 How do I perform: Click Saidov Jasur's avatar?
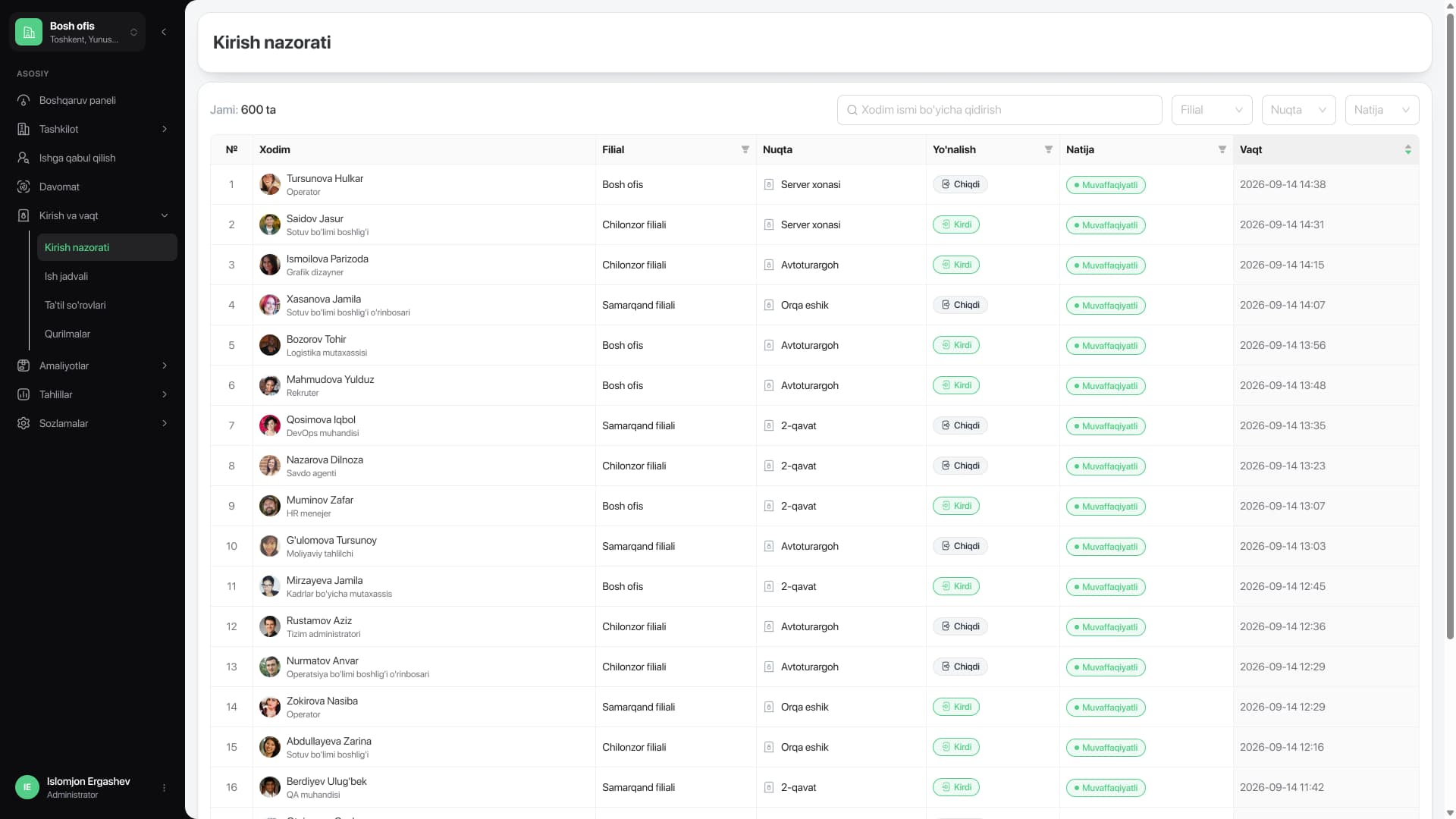point(270,224)
